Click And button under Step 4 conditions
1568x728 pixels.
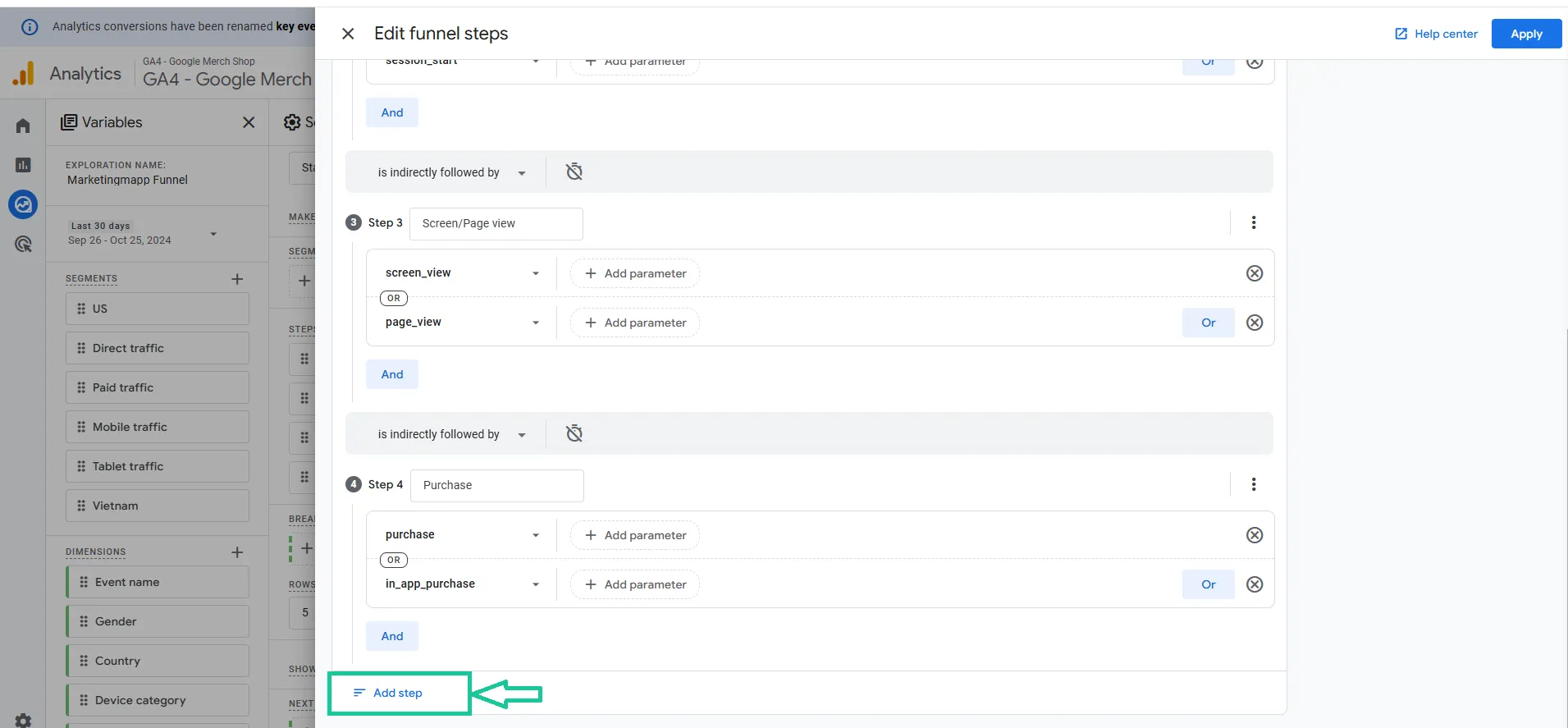(392, 636)
